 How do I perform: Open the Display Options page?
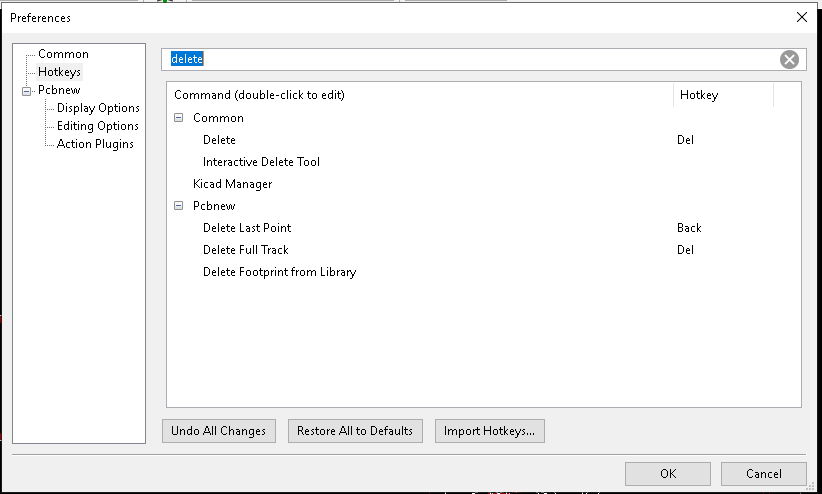[x=98, y=108]
